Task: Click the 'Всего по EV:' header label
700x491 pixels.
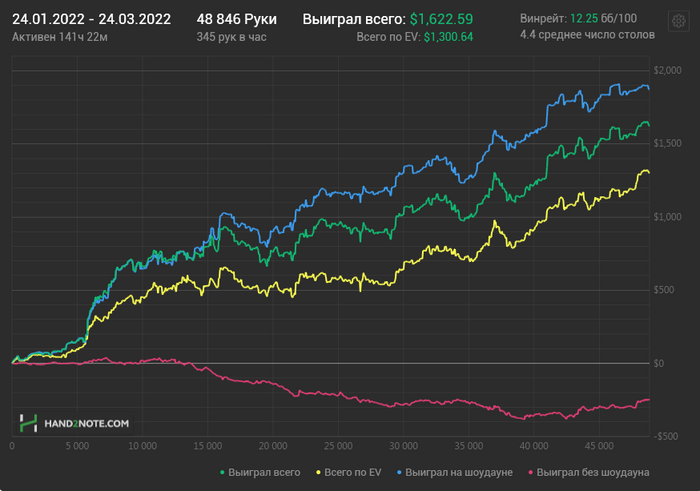Action: pyautogui.click(x=388, y=37)
